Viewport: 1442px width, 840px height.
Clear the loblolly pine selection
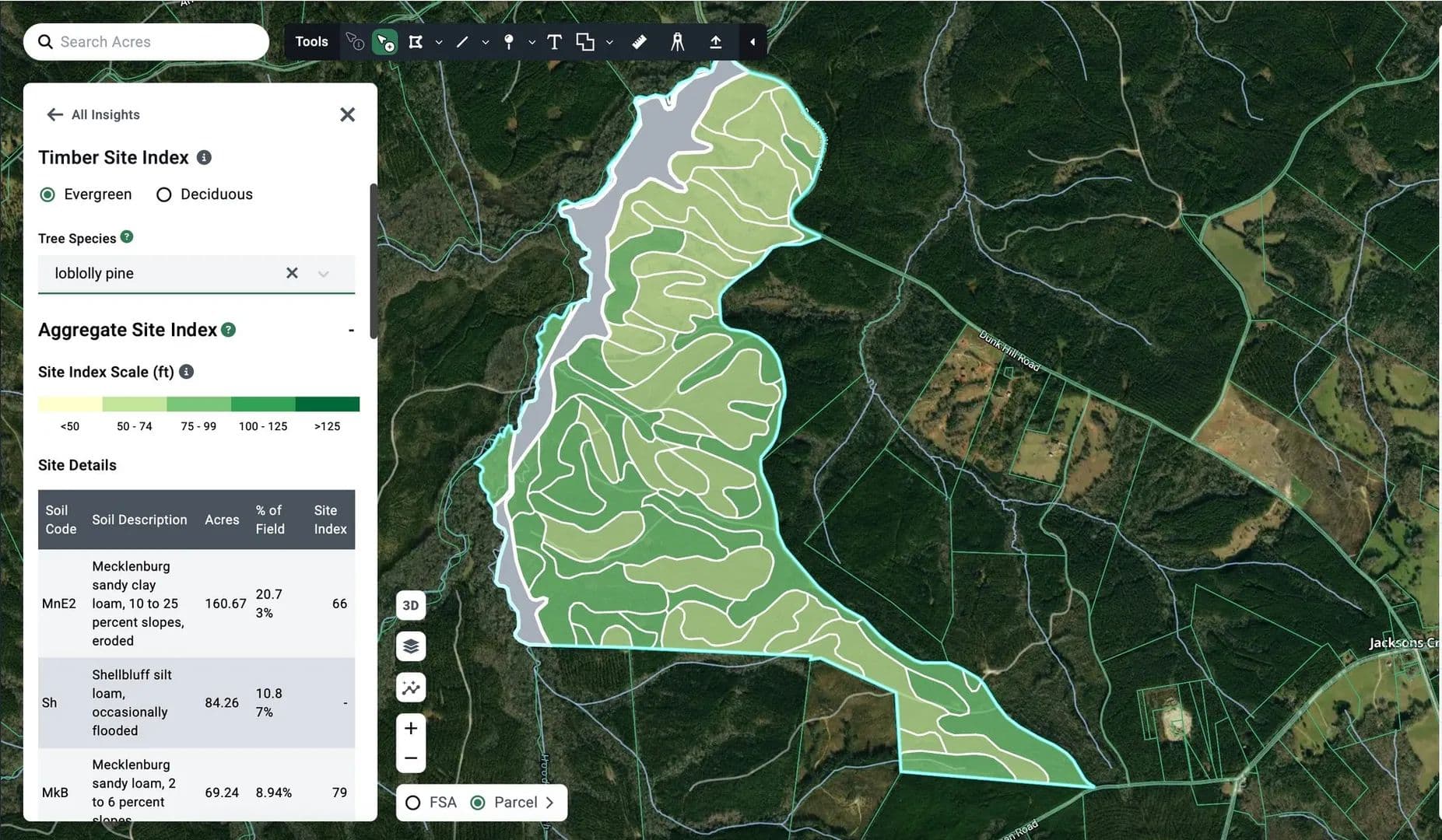point(292,273)
